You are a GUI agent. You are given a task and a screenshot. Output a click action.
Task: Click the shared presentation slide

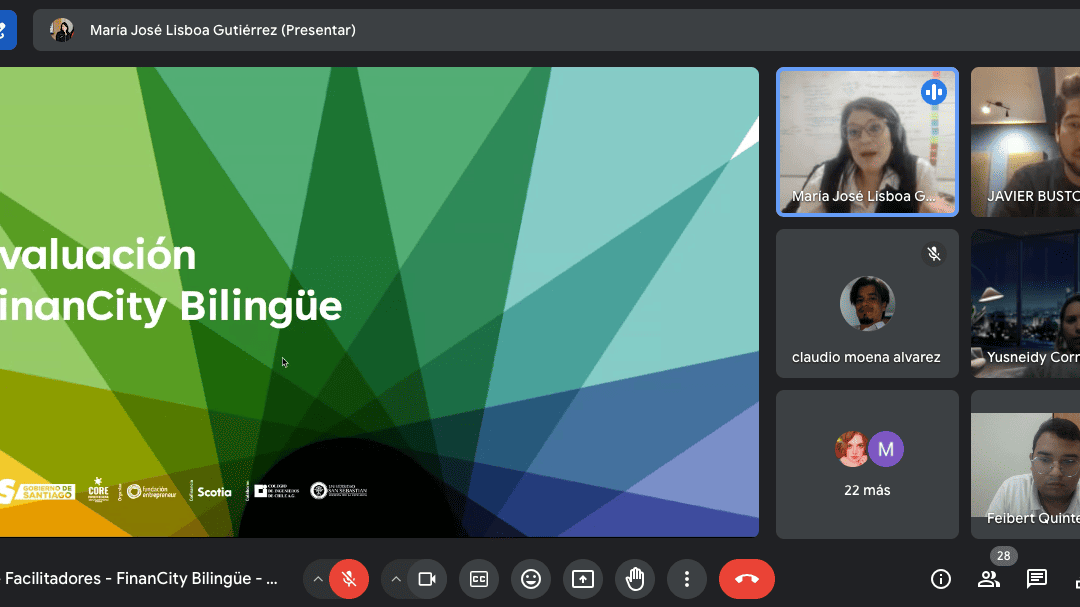[x=380, y=302]
